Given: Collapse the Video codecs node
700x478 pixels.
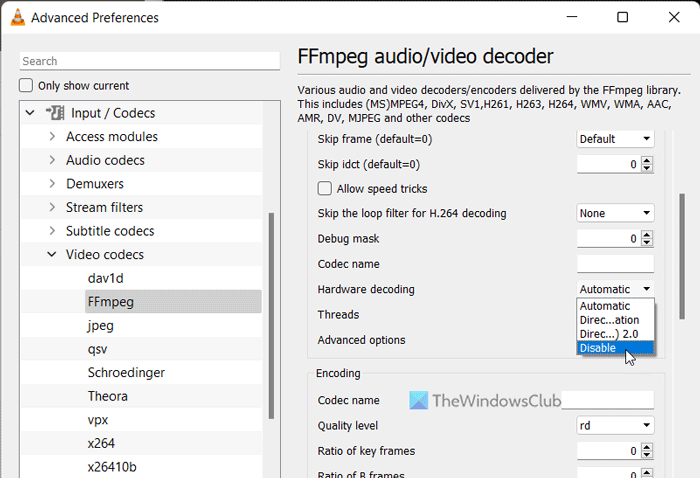Looking at the screenshot, I should [x=52, y=254].
